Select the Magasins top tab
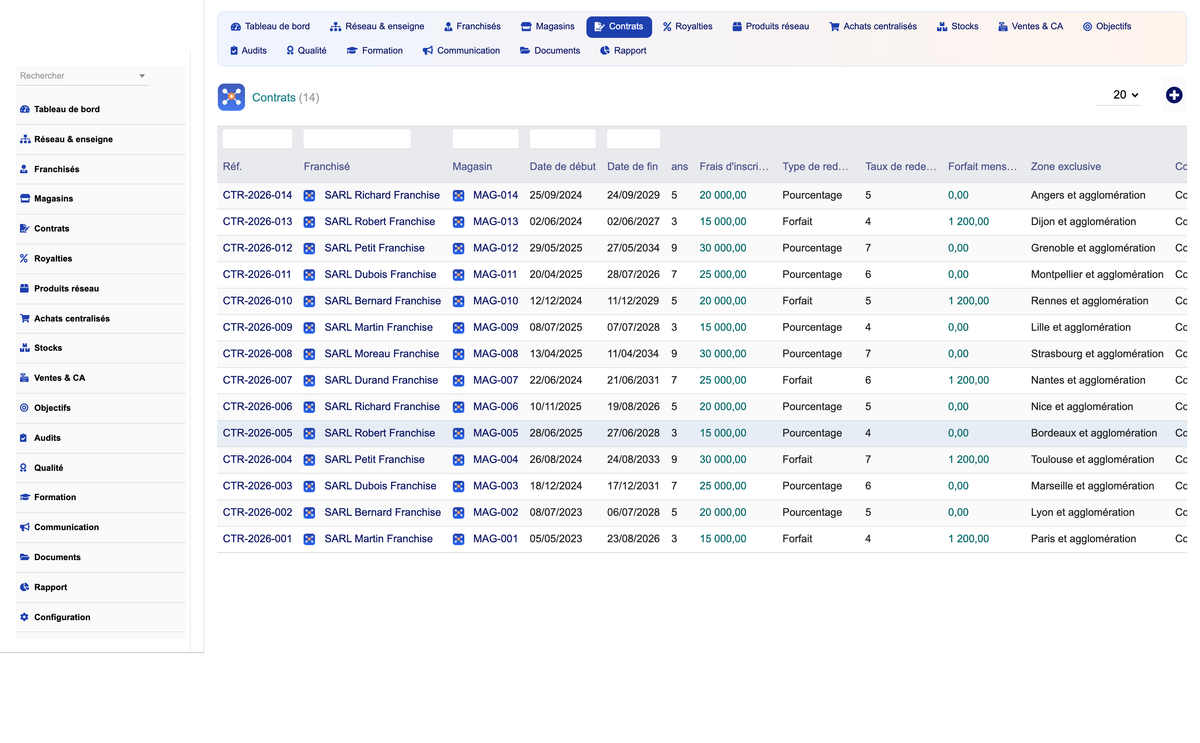This screenshot has height=743, width=1200. click(548, 27)
